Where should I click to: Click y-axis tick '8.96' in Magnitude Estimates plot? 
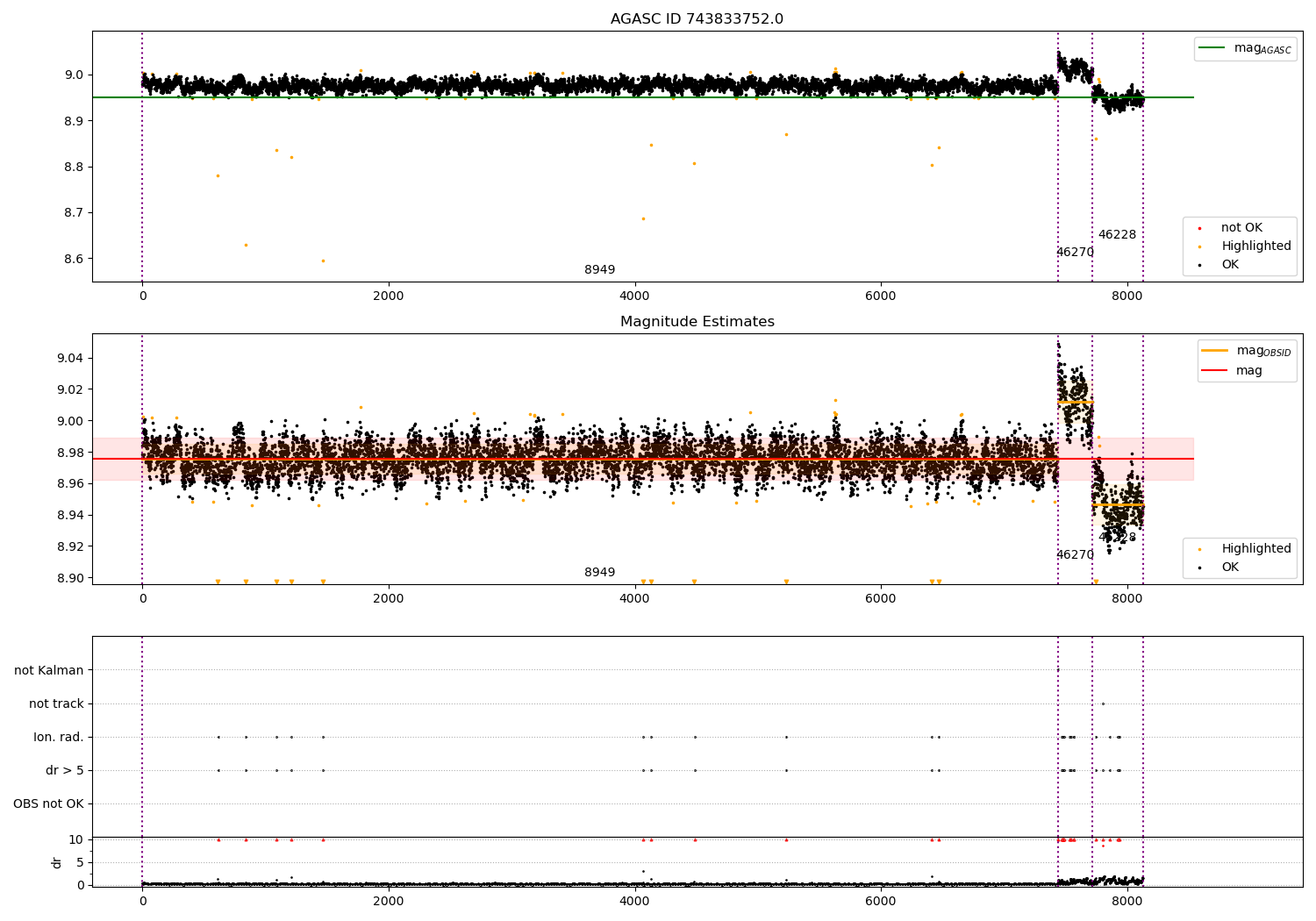[71, 484]
